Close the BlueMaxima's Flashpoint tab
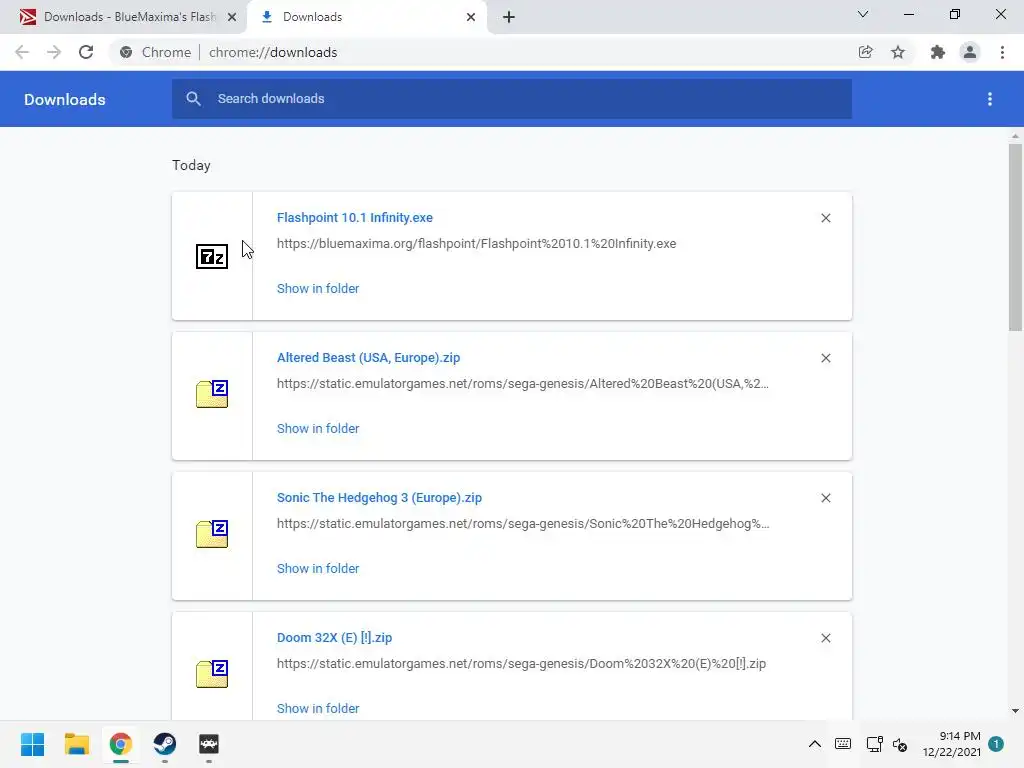 tap(232, 18)
